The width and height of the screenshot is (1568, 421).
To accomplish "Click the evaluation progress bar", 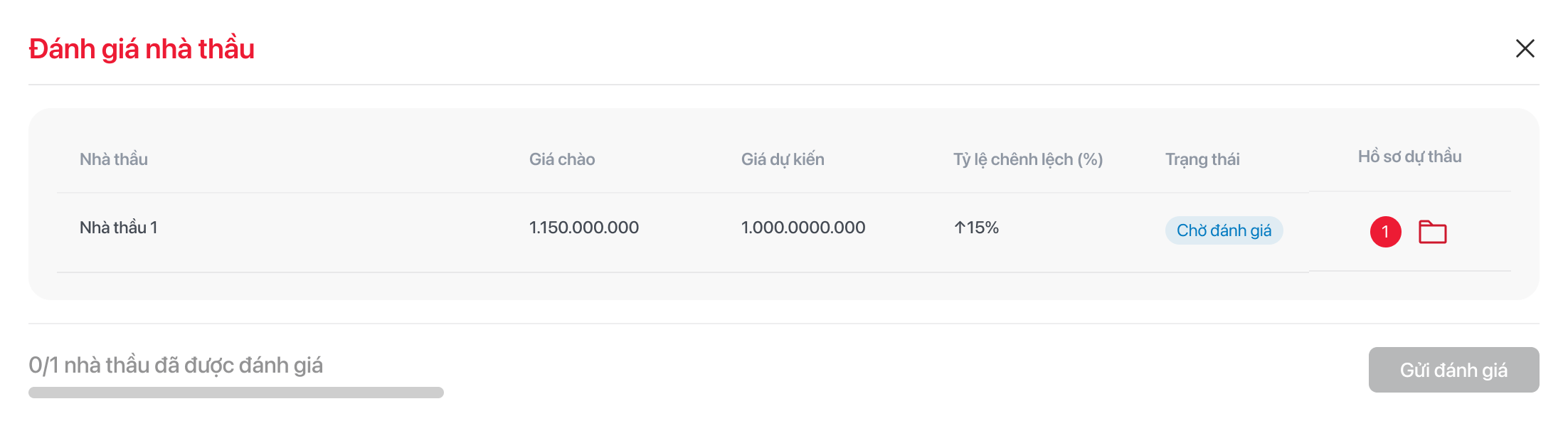I will (x=235, y=393).
